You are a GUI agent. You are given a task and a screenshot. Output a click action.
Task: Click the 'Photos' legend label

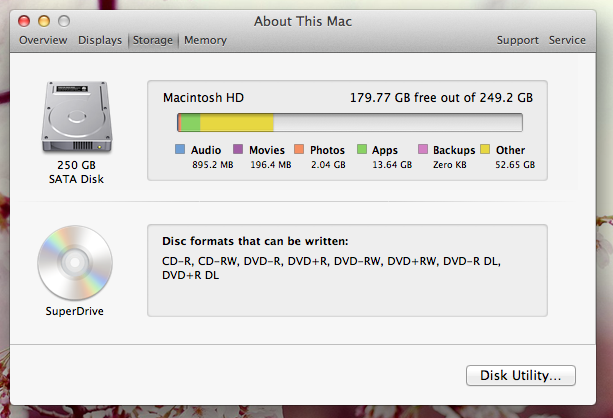pyautogui.click(x=327, y=150)
